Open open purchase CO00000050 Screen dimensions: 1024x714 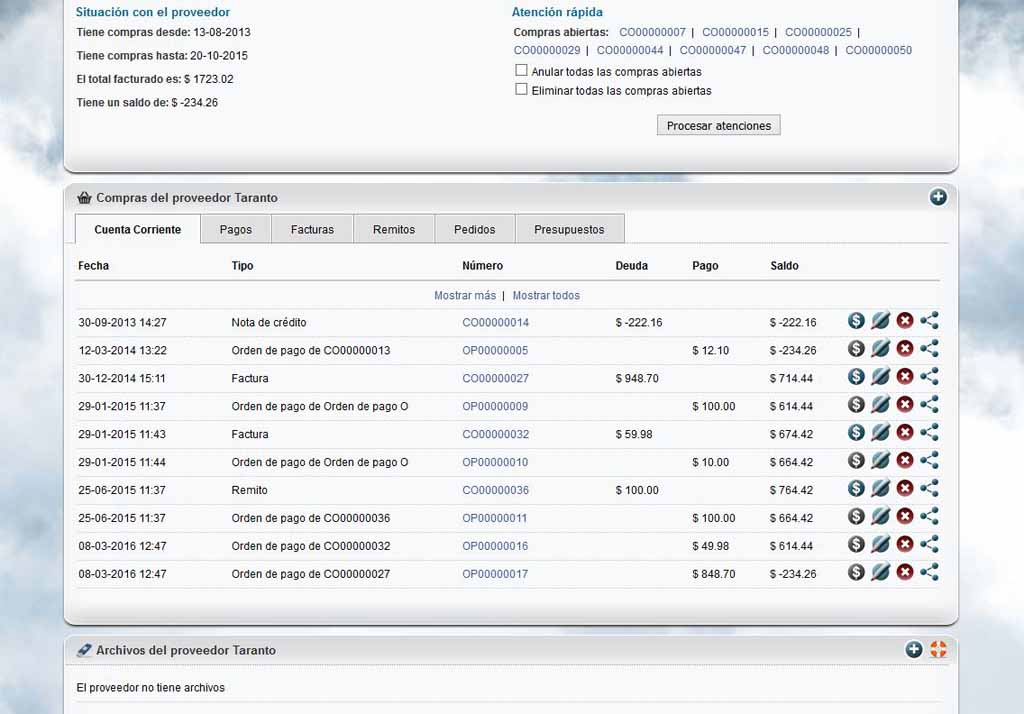click(x=878, y=50)
